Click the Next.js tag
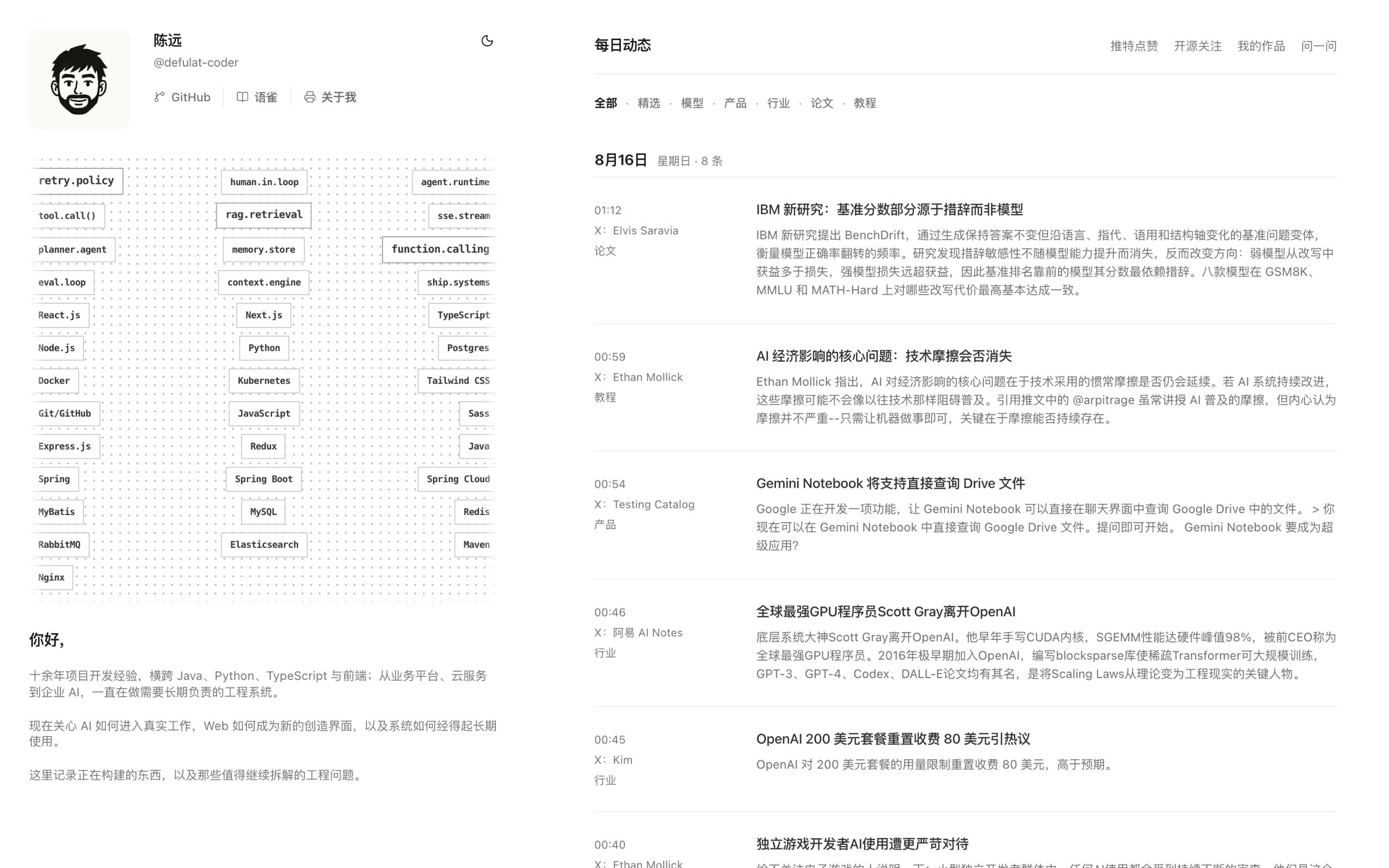This screenshot has width=1389, height=868. [264, 315]
